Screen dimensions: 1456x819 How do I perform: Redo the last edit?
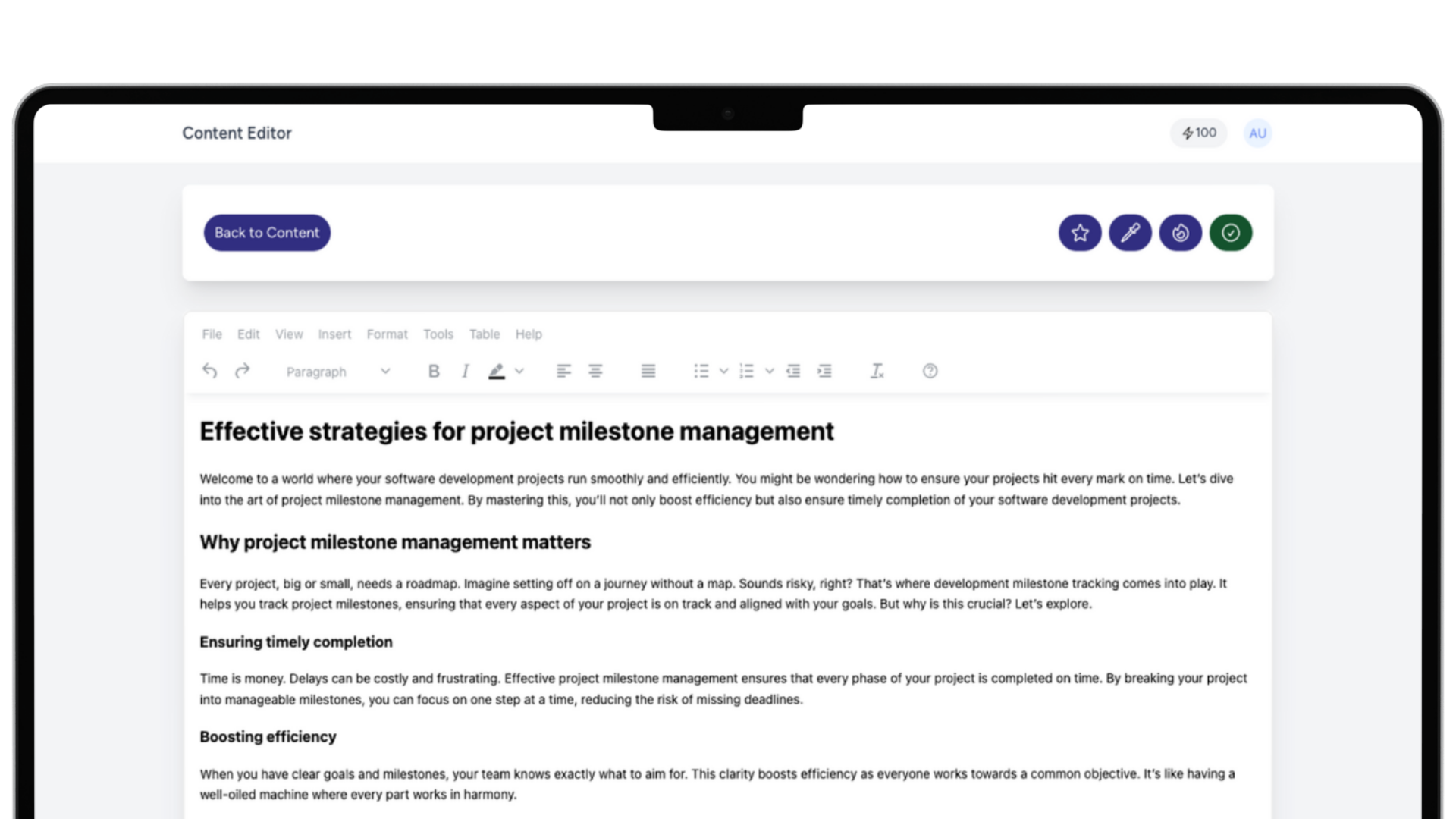coord(242,371)
